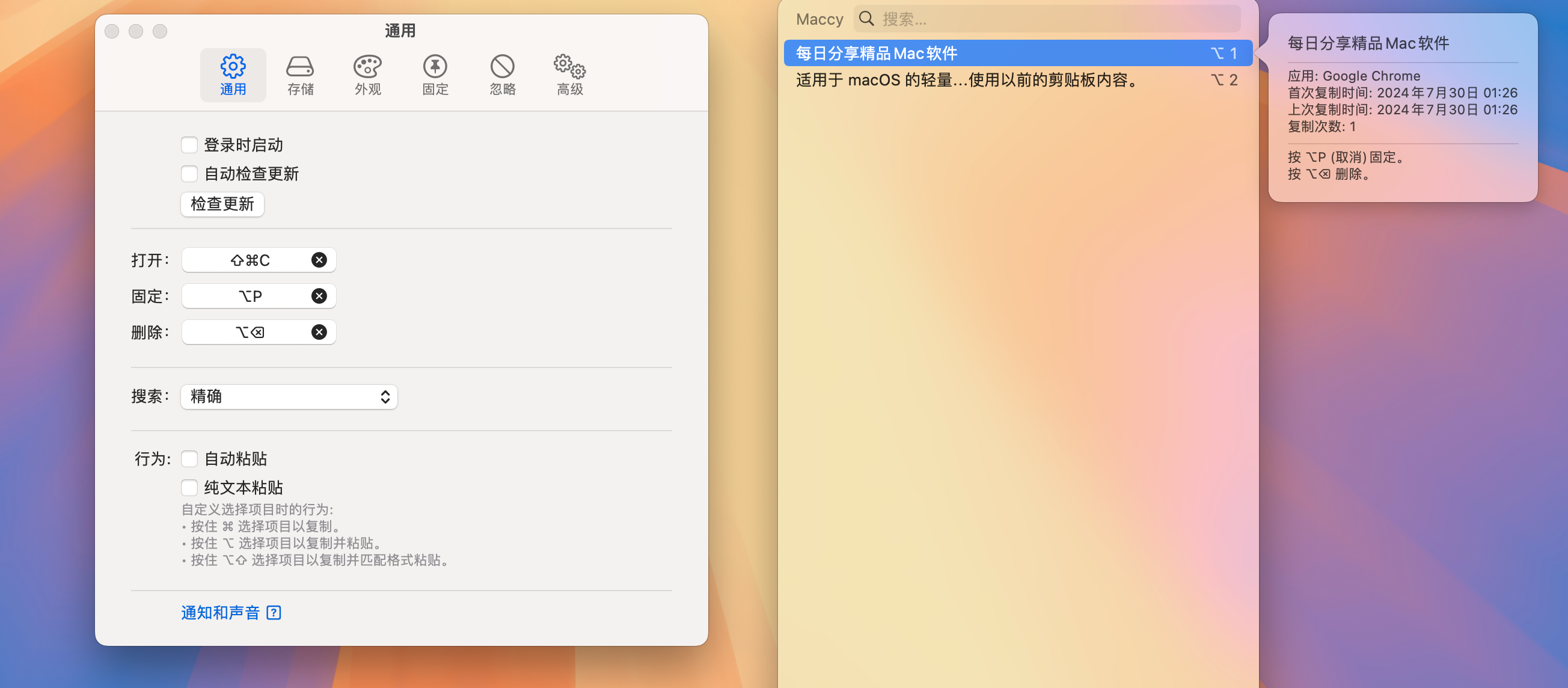Click the 删除 shortcut recorder field
Image resolution: width=1568 pixels, height=688 pixels.
[x=259, y=332]
